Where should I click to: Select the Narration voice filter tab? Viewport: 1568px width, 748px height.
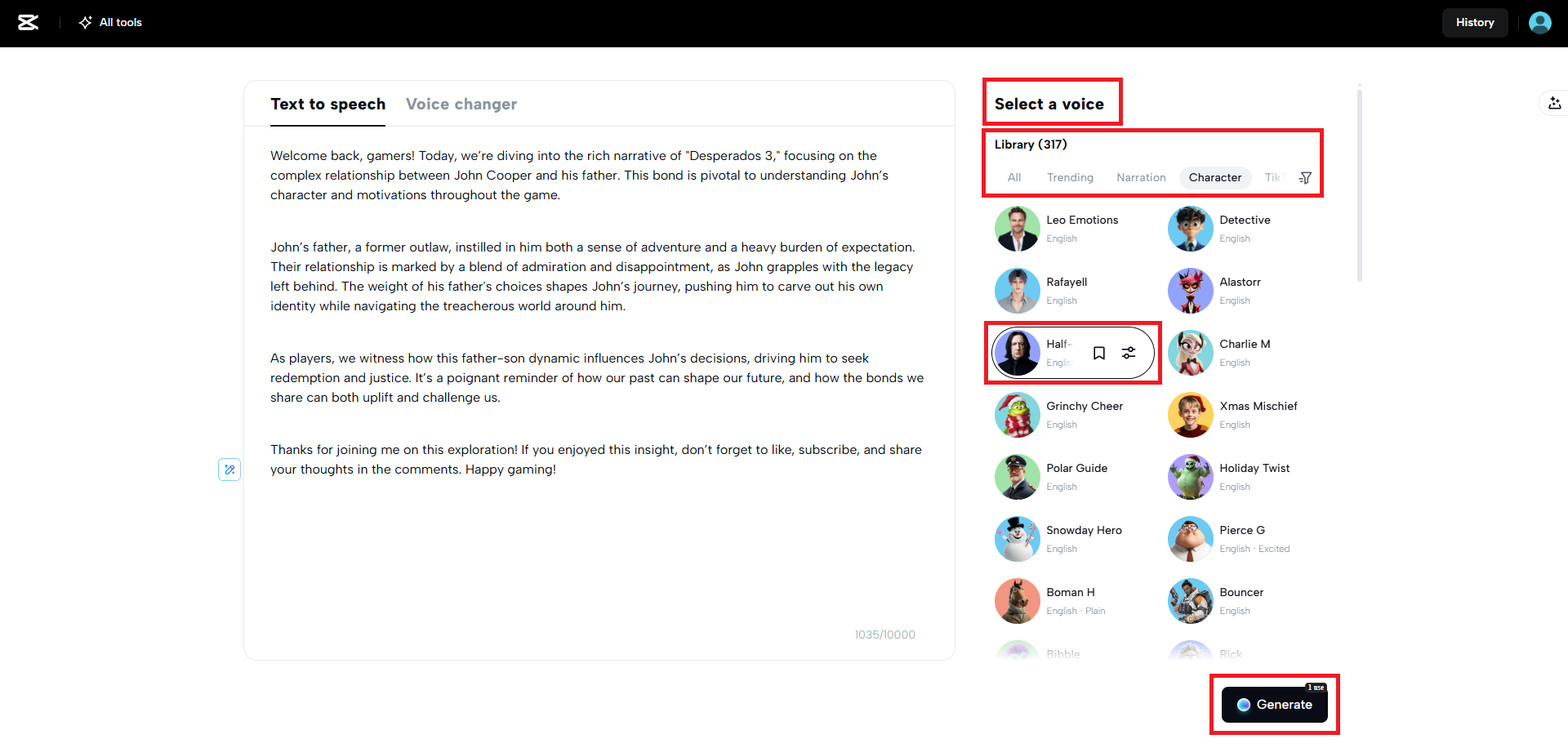click(1141, 177)
